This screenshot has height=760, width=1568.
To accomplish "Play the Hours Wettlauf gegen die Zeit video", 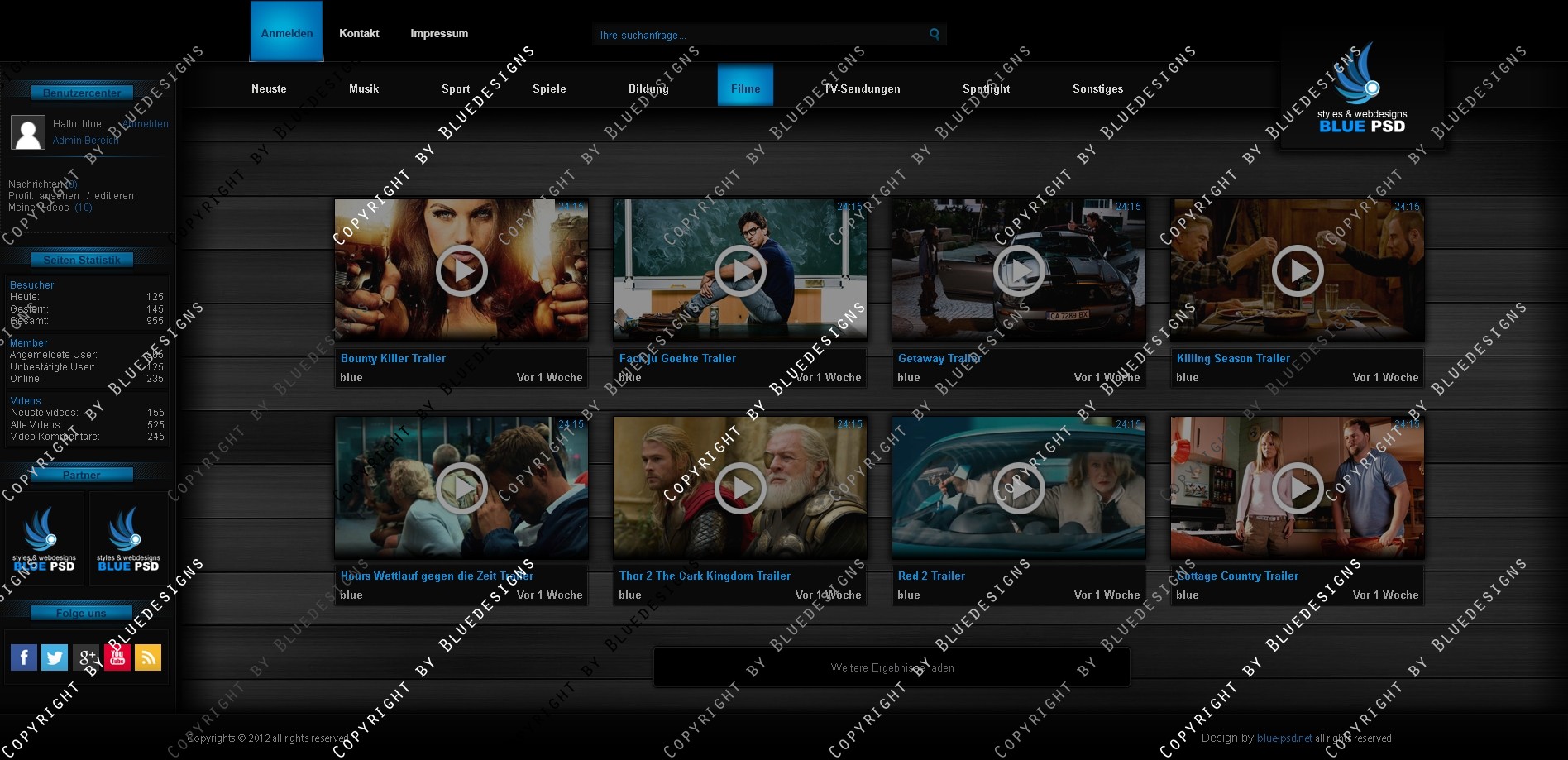I will pos(461,488).
